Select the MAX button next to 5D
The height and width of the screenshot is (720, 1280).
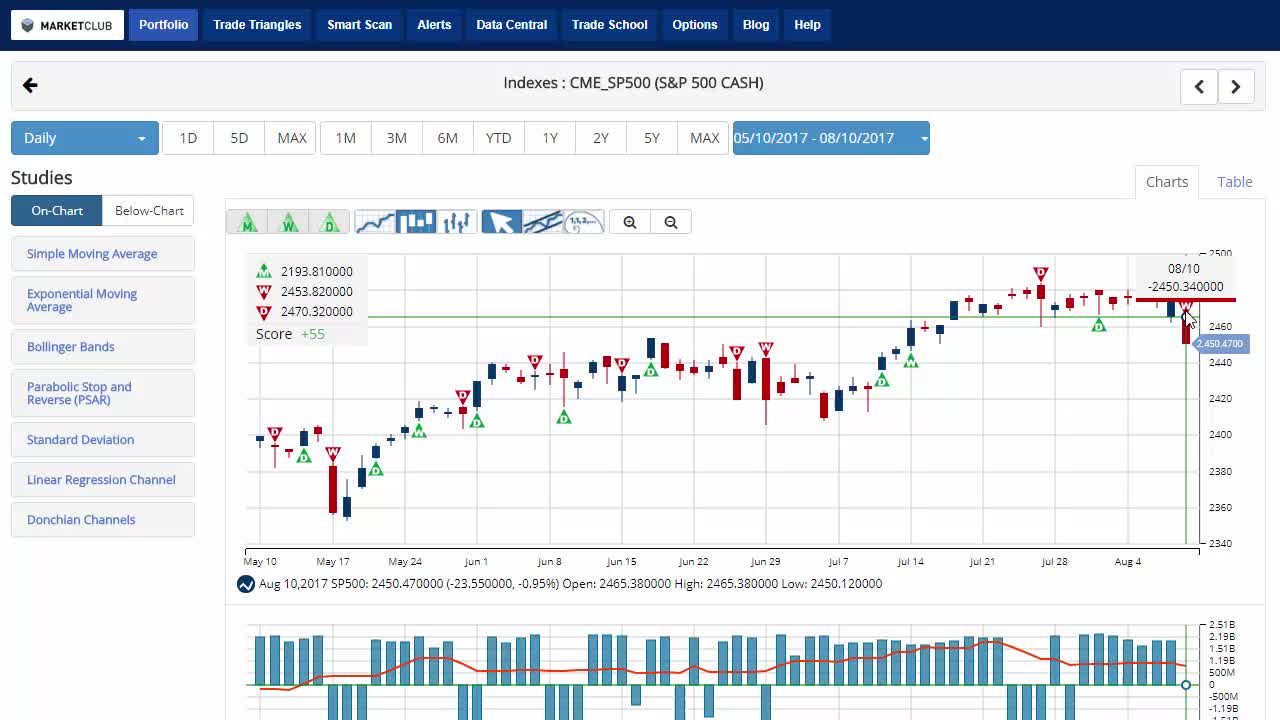[x=291, y=138]
